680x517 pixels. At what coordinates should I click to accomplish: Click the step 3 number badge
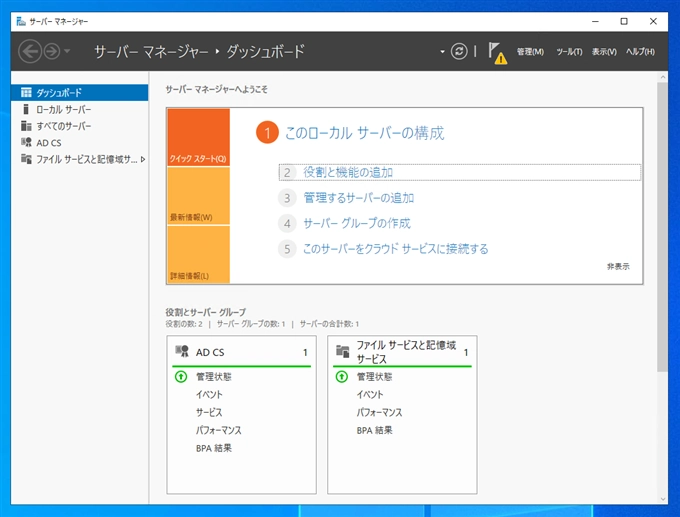click(x=287, y=198)
